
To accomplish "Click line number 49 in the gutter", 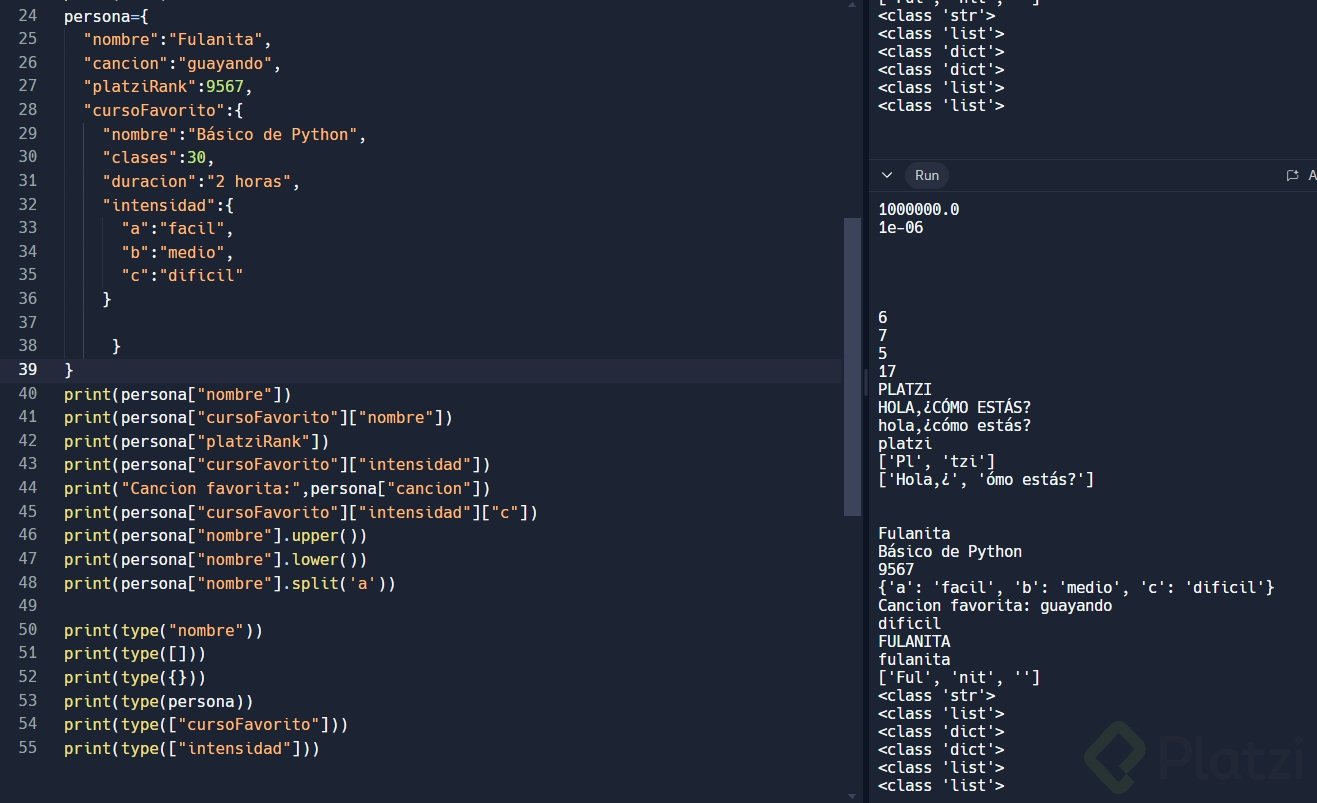I will point(28,606).
